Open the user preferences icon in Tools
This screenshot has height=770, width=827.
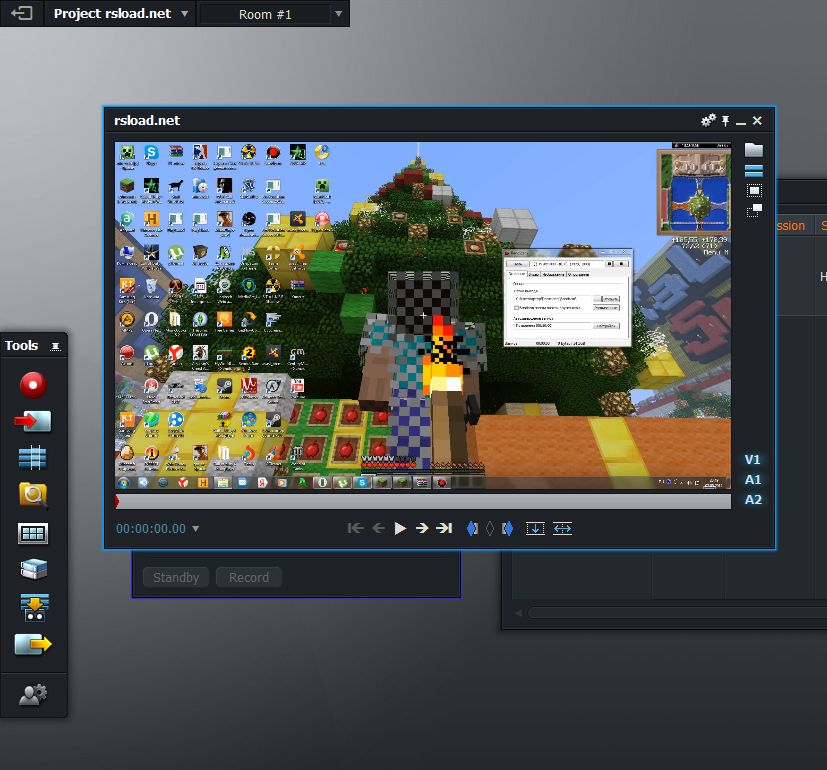[x=33, y=695]
